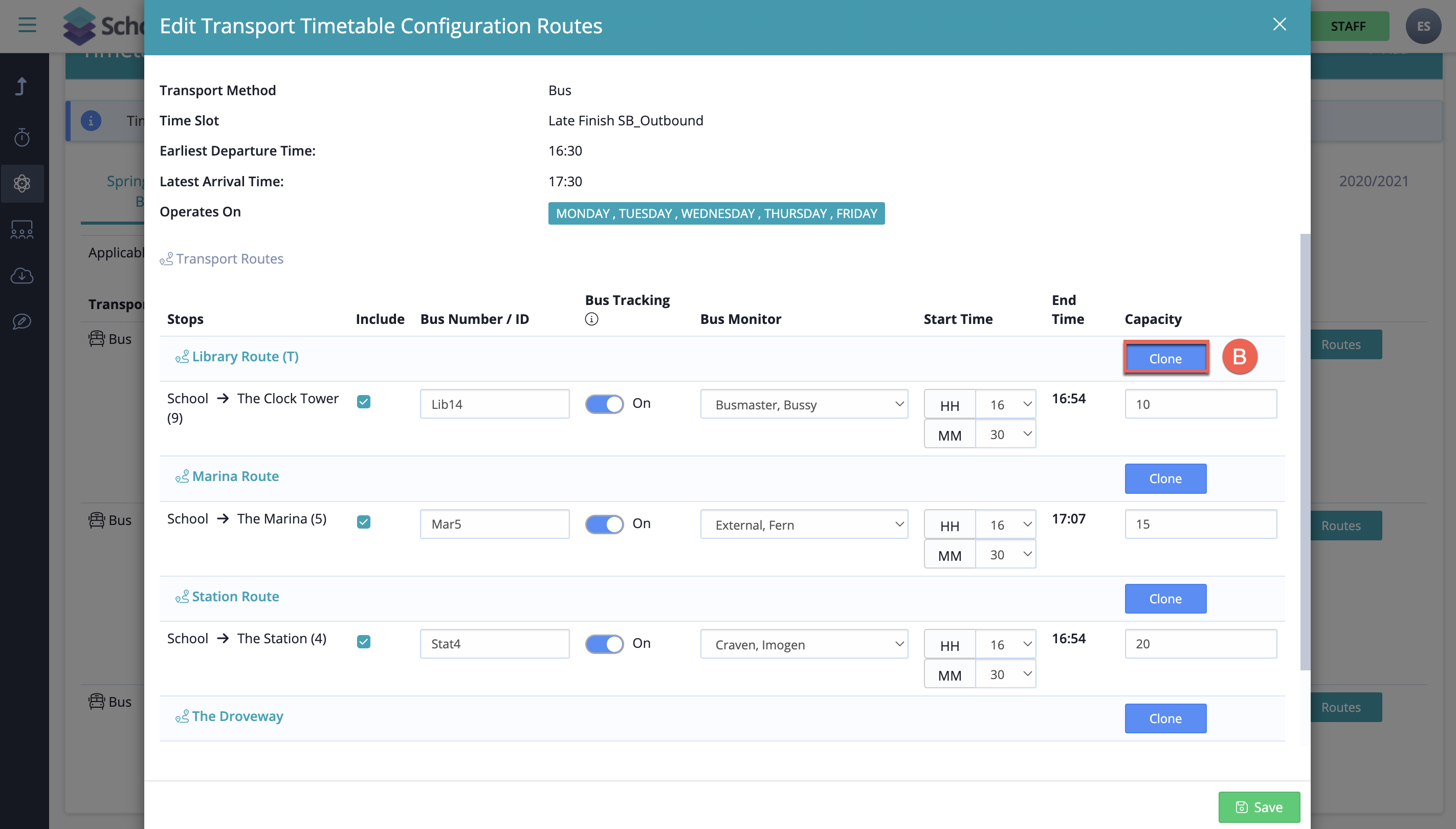Clone the Station Route
1456x829 pixels.
coord(1165,599)
